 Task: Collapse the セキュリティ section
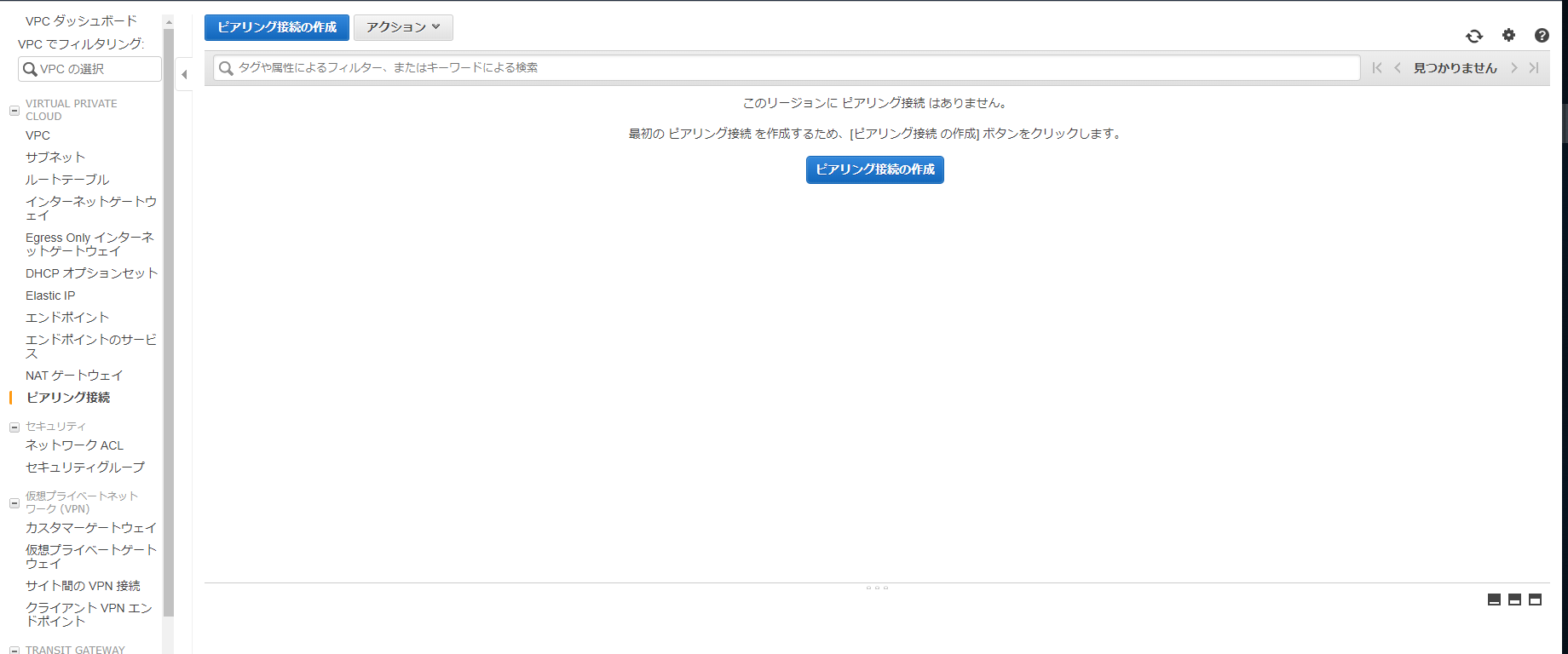14,427
